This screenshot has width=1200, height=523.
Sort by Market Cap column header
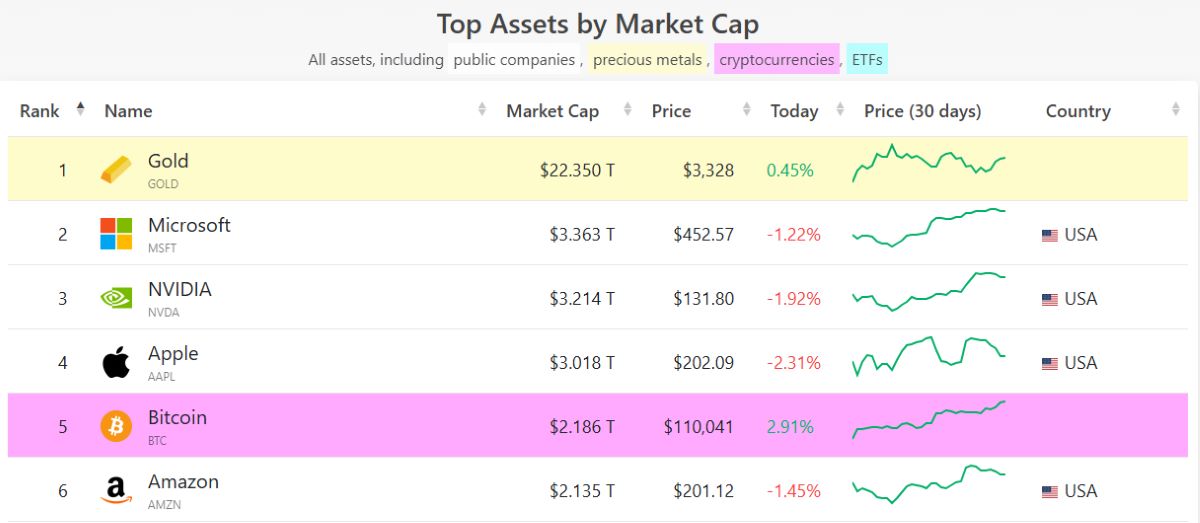click(552, 111)
